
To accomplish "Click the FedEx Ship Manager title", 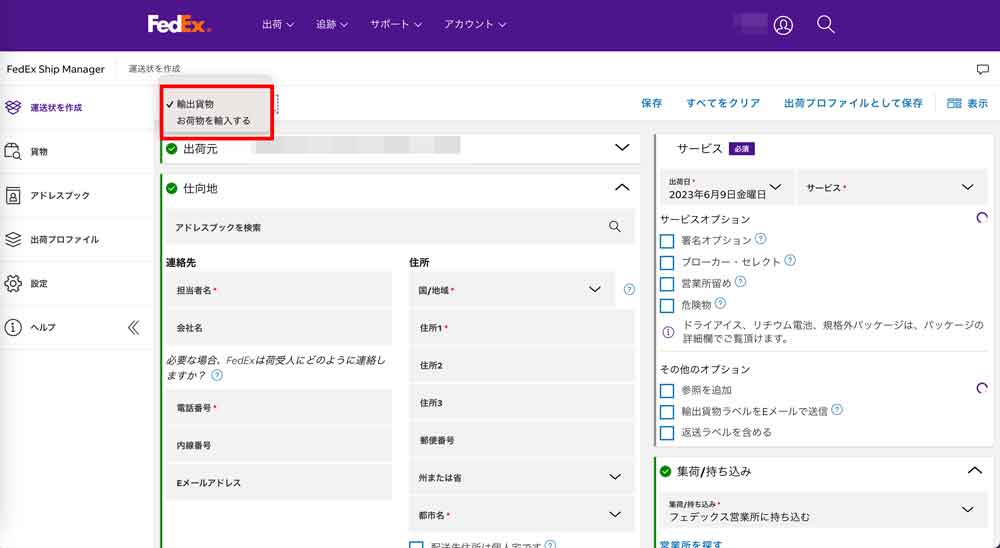I will click(55, 69).
